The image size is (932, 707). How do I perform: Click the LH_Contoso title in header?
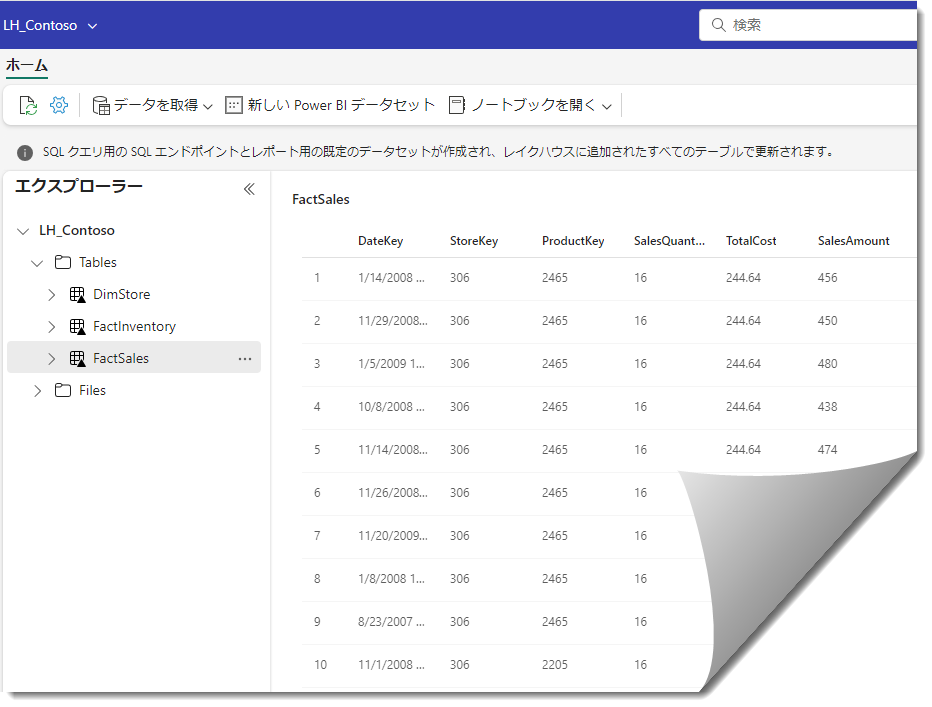[x=40, y=26]
